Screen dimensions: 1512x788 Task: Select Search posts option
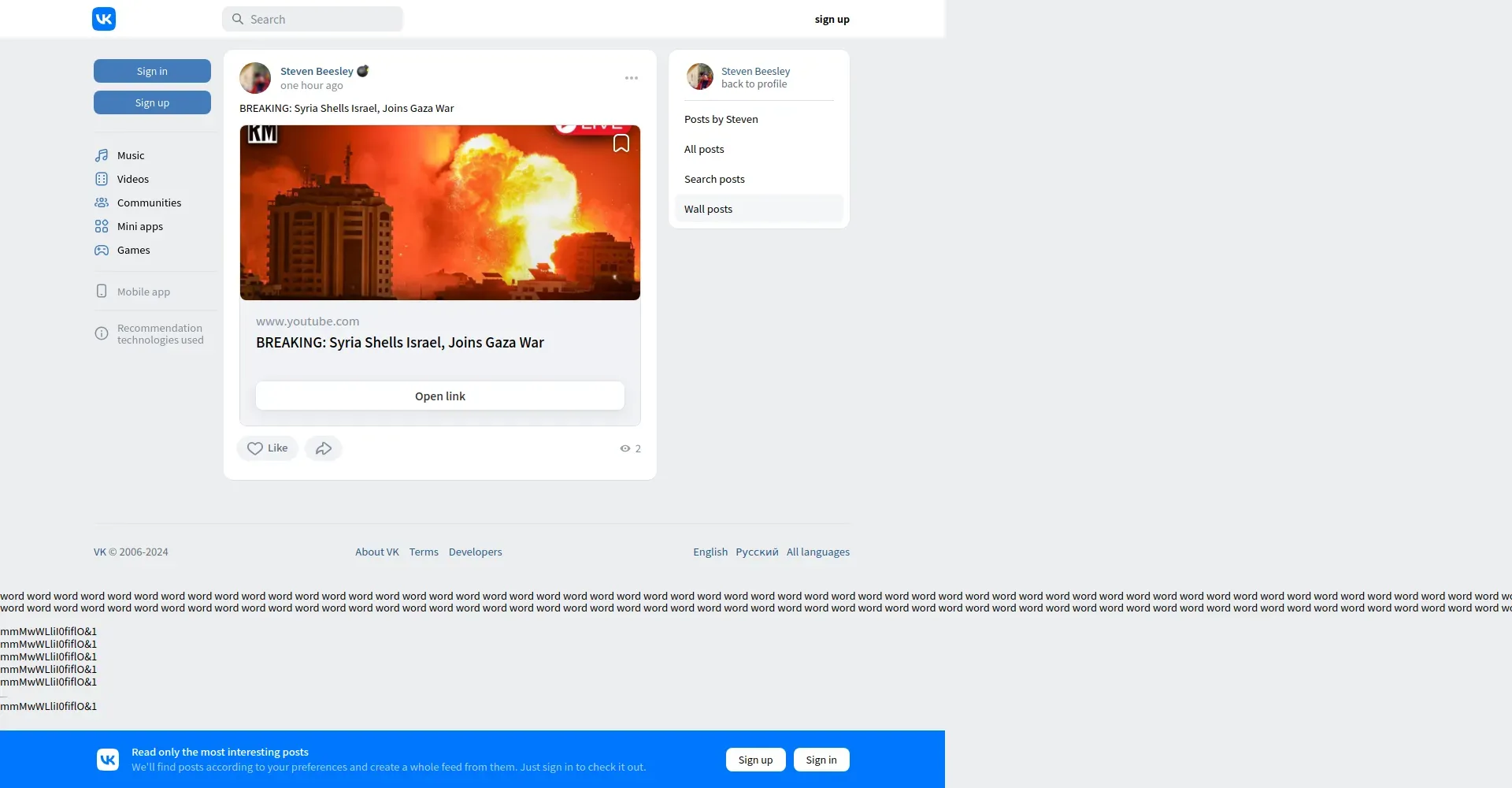coord(759,179)
